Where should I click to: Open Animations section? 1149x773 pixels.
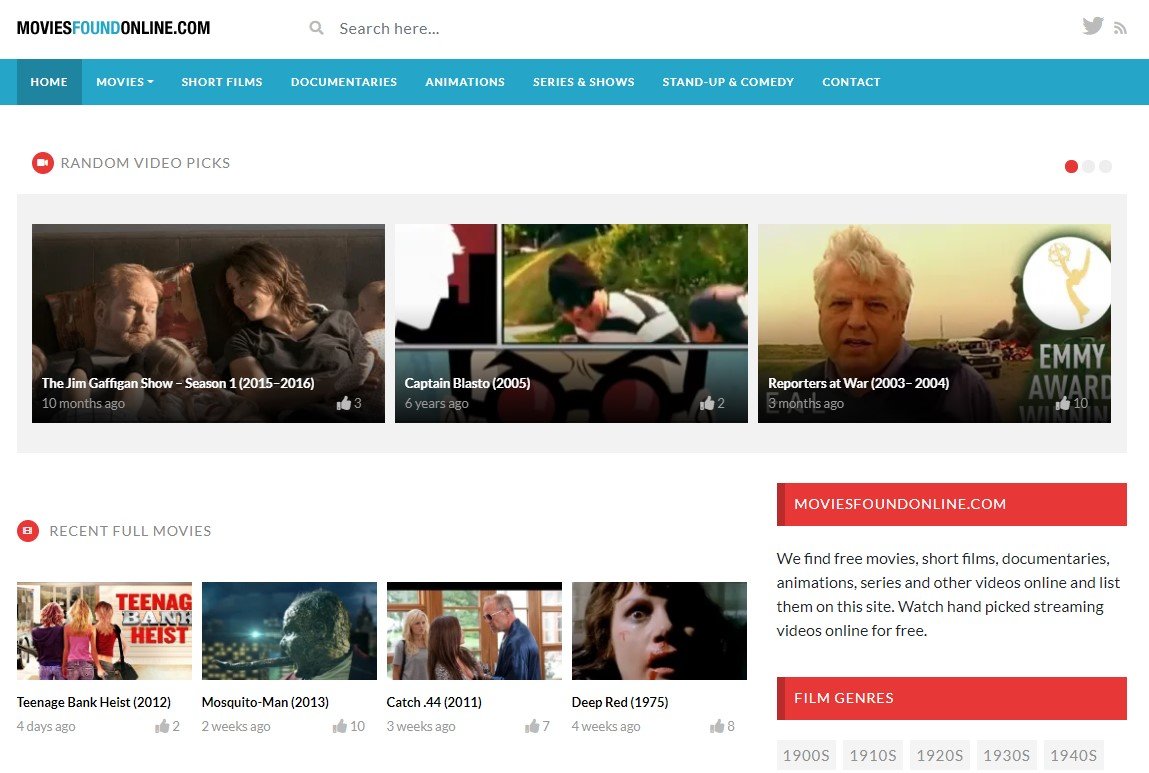pos(465,82)
